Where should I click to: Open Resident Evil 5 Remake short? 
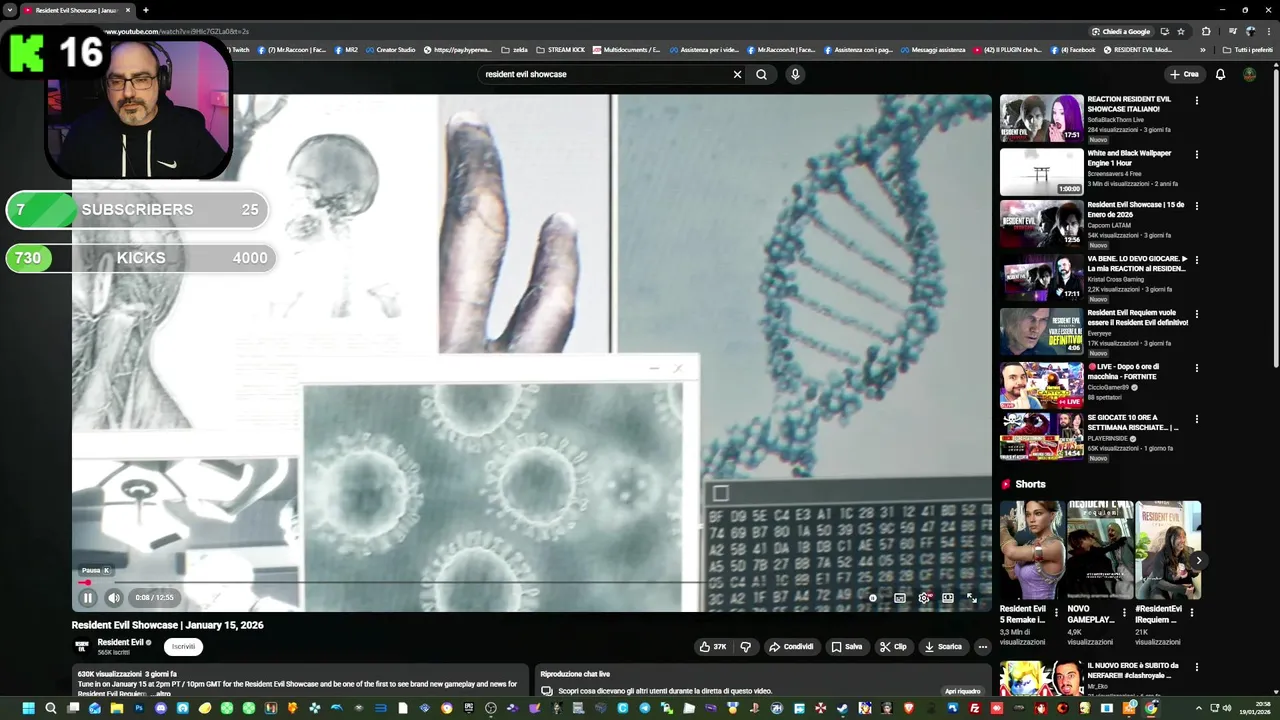(x=1032, y=550)
